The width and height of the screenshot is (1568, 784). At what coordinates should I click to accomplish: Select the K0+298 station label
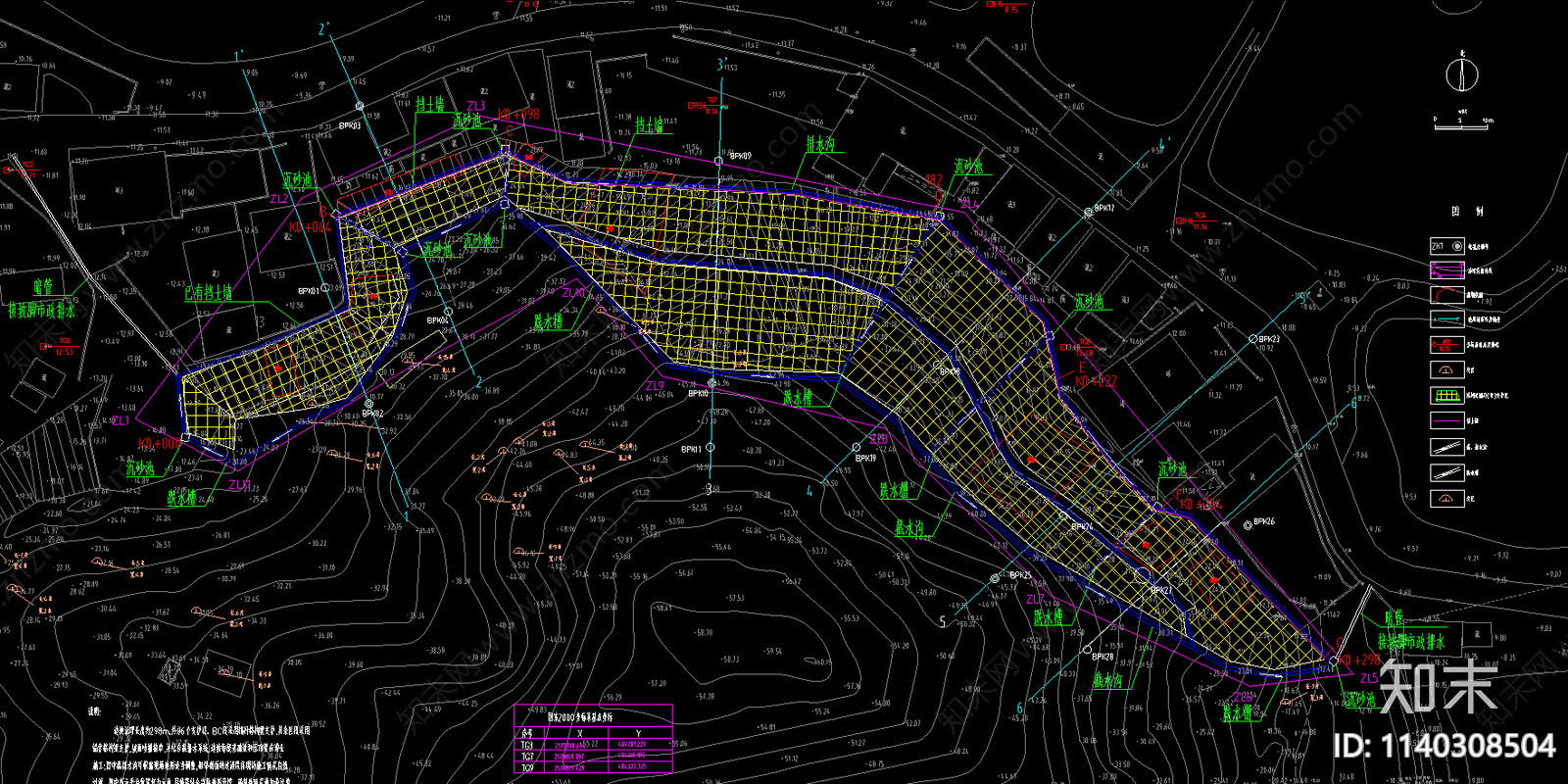(x=1359, y=661)
